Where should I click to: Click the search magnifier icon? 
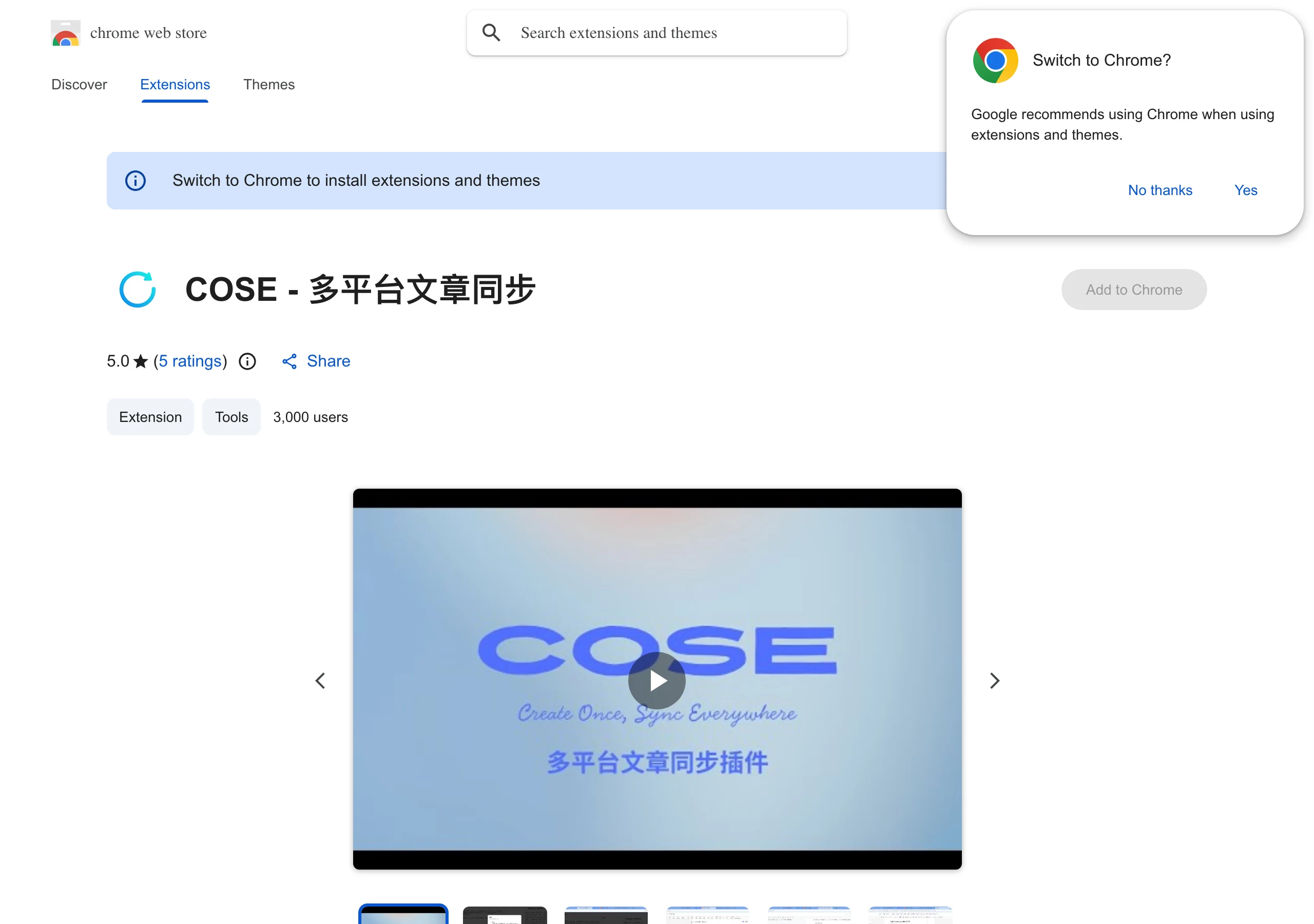pos(491,33)
